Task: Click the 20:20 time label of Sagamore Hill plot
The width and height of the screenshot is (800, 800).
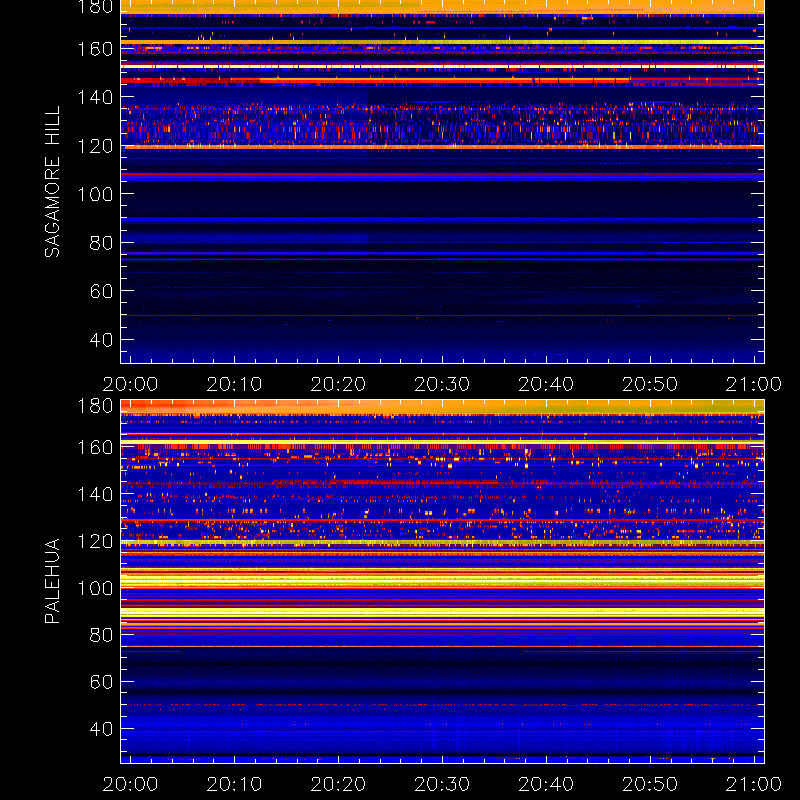Action: pyautogui.click(x=338, y=384)
